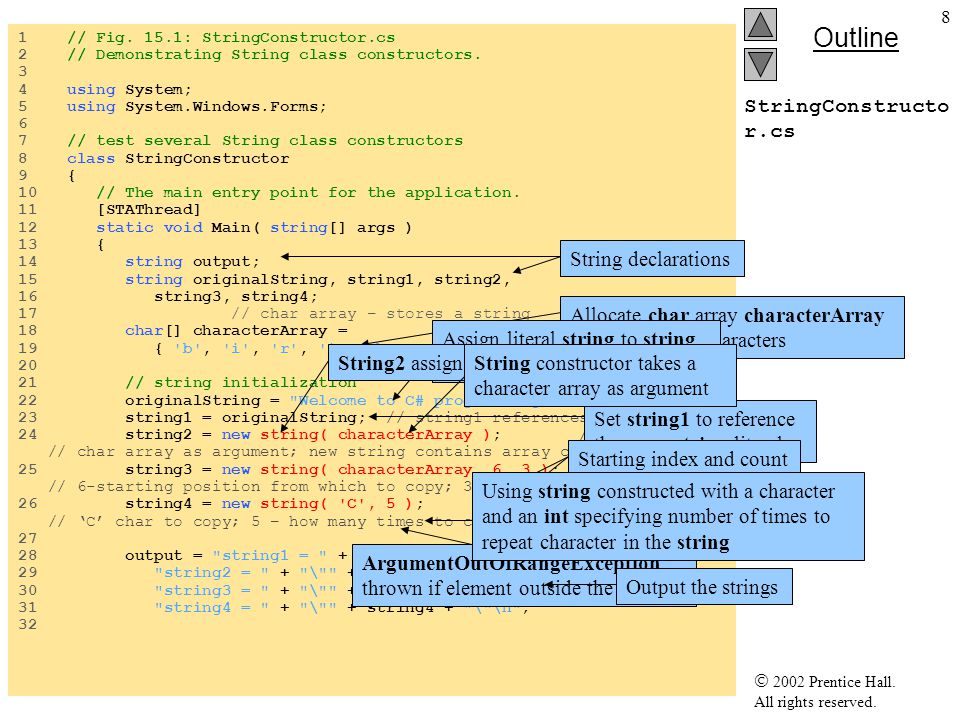
Task: Click line number 3 in the gutter
Action: (23, 72)
